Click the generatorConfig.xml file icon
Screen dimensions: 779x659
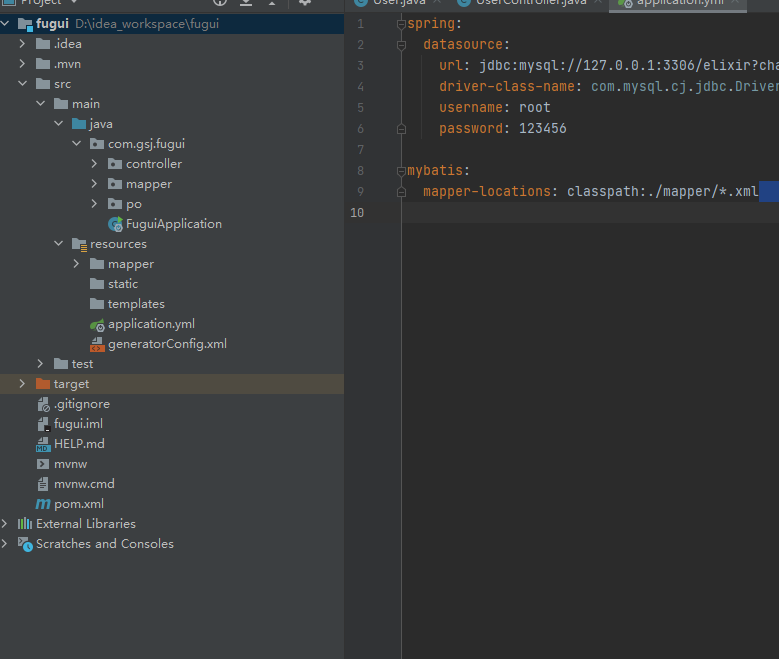(97, 344)
